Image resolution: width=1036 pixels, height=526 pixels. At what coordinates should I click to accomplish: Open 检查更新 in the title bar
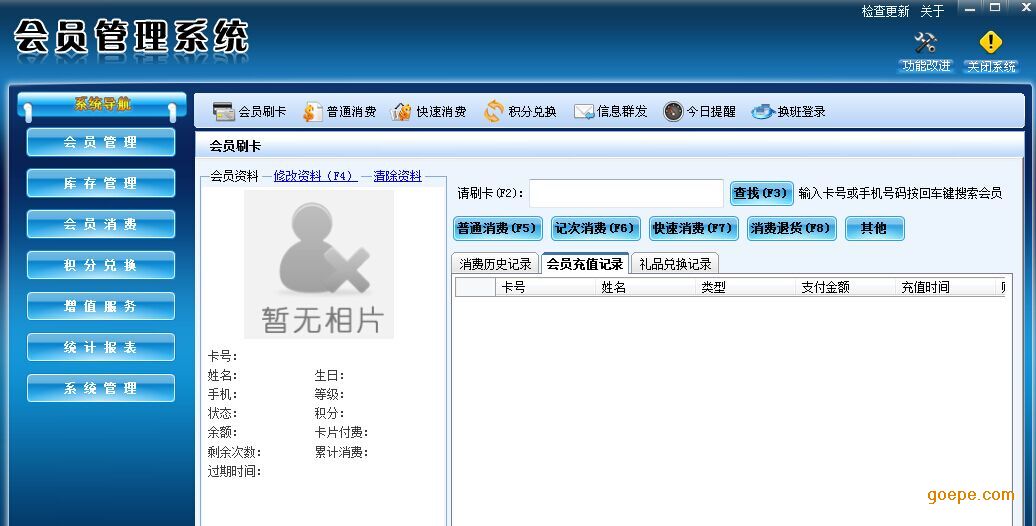(x=885, y=11)
